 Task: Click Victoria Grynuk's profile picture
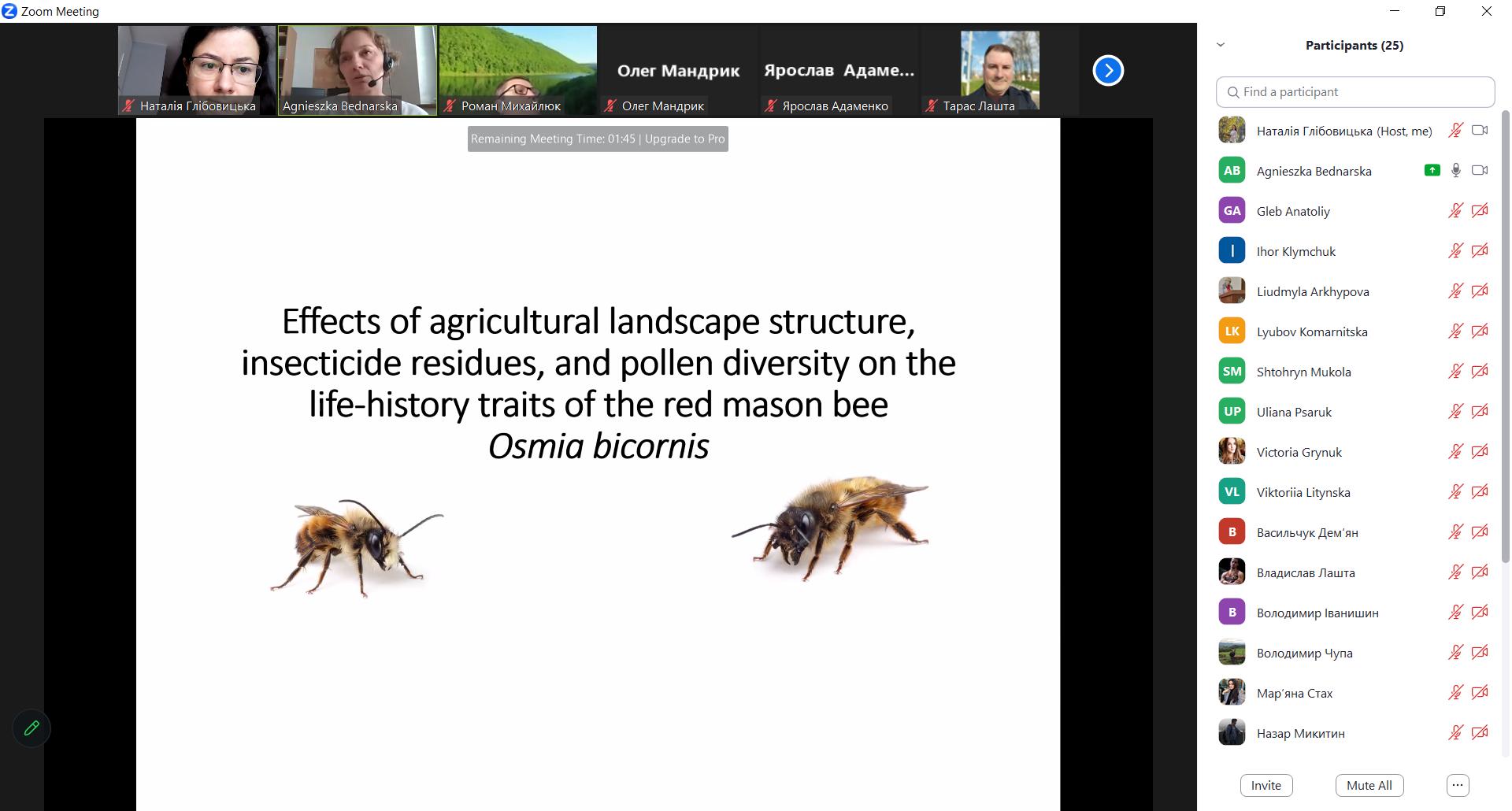pyautogui.click(x=1232, y=451)
